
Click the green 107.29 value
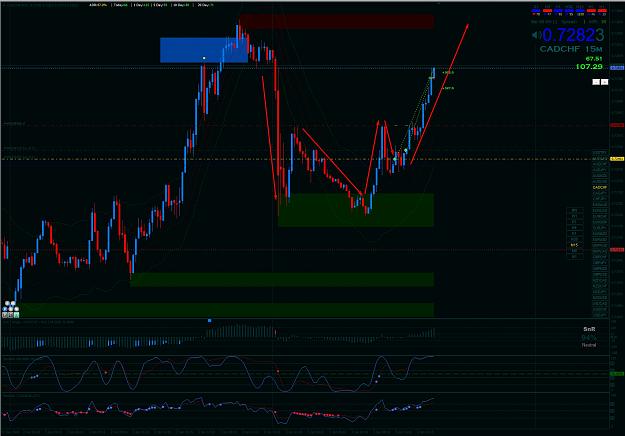tap(589, 67)
